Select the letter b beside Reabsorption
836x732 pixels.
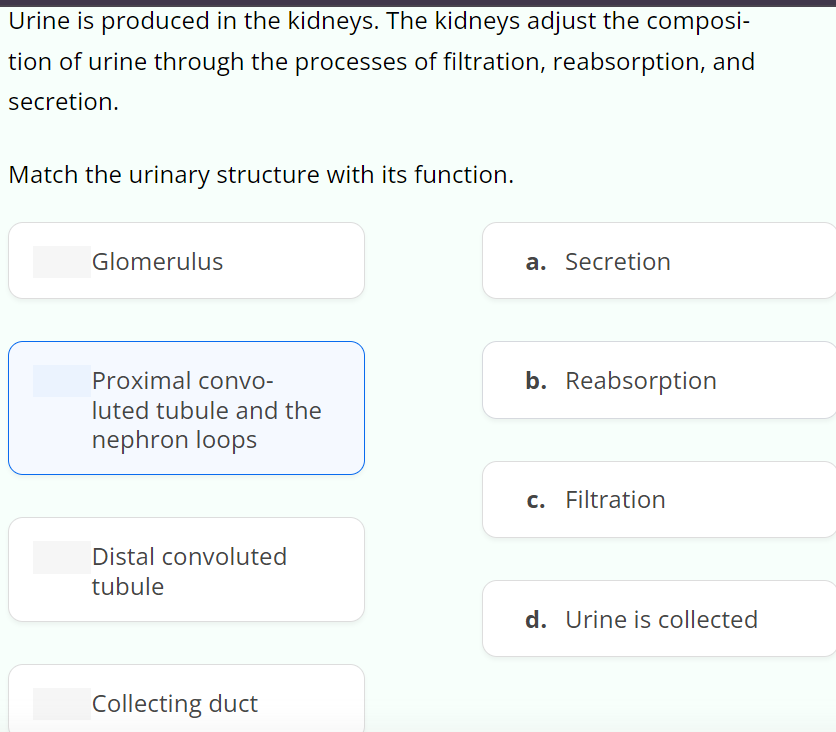(x=536, y=380)
